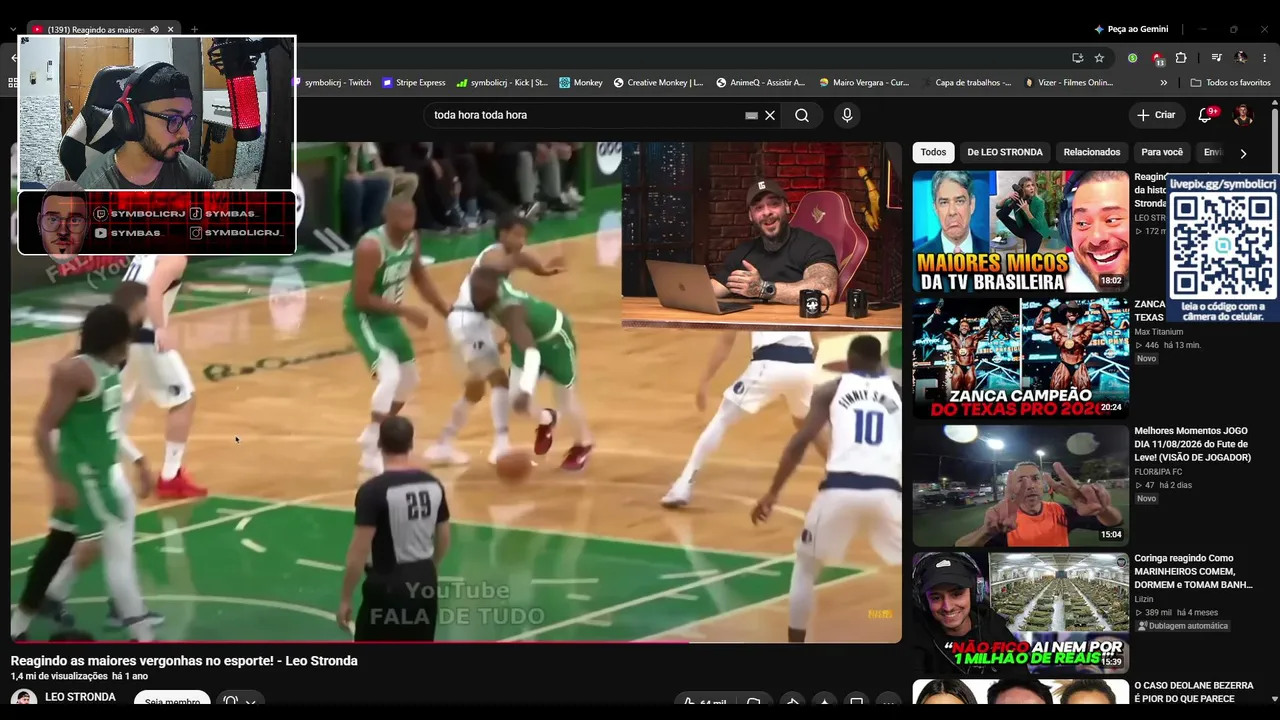Open the symbolicrj Kick bookmark
This screenshot has height=720, width=1280.
pyautogui.click(x=502, y=83)
